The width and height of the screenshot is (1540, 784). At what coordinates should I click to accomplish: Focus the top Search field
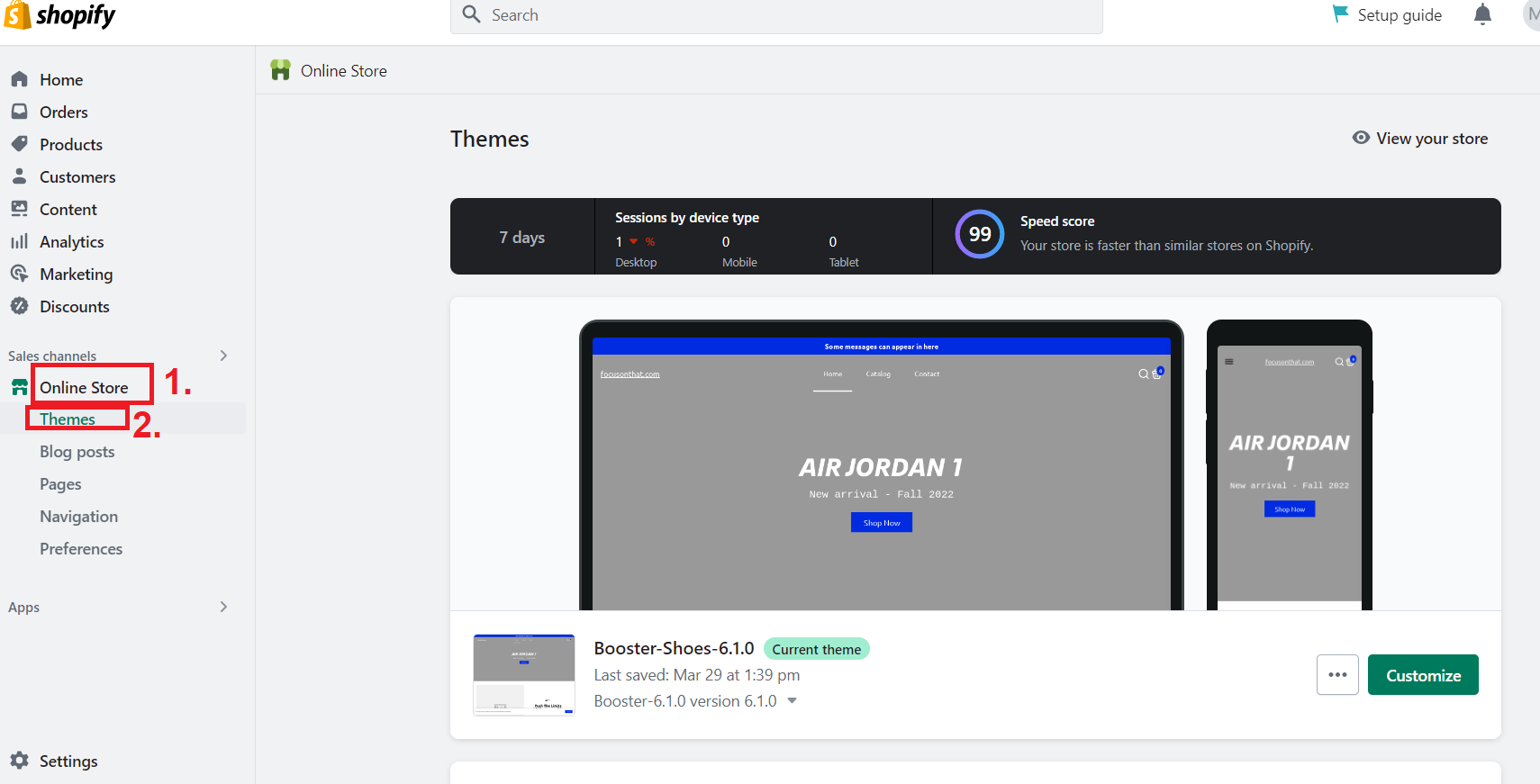click(776, 15)
